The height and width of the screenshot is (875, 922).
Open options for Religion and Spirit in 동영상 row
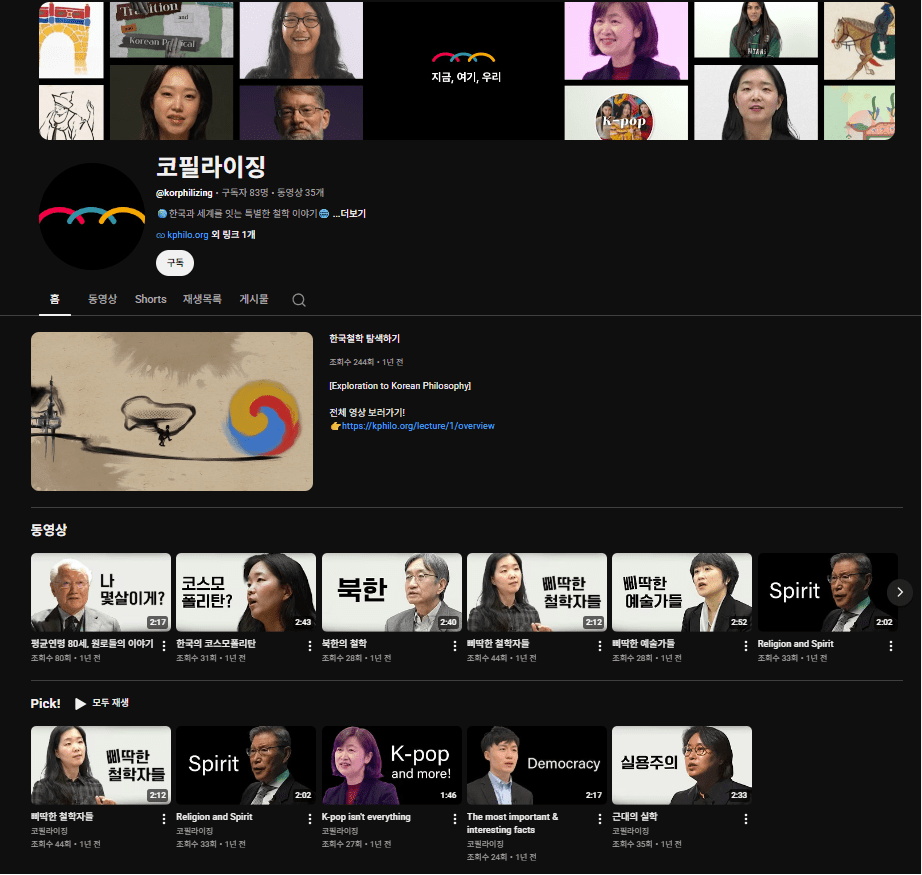tap(891, 646)
